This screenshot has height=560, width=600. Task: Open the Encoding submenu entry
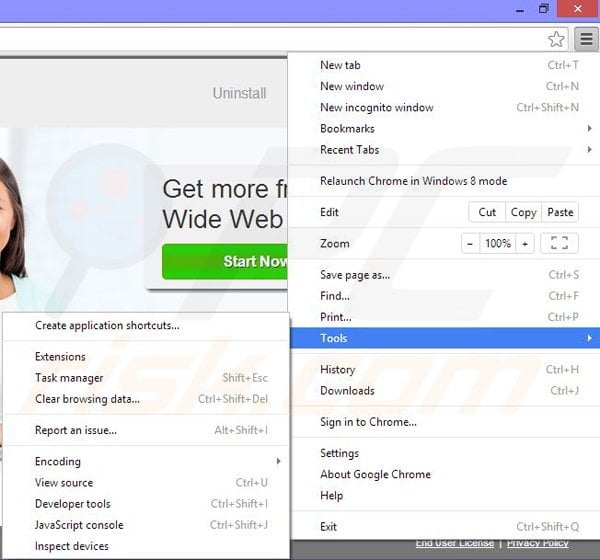pos(146,462)
